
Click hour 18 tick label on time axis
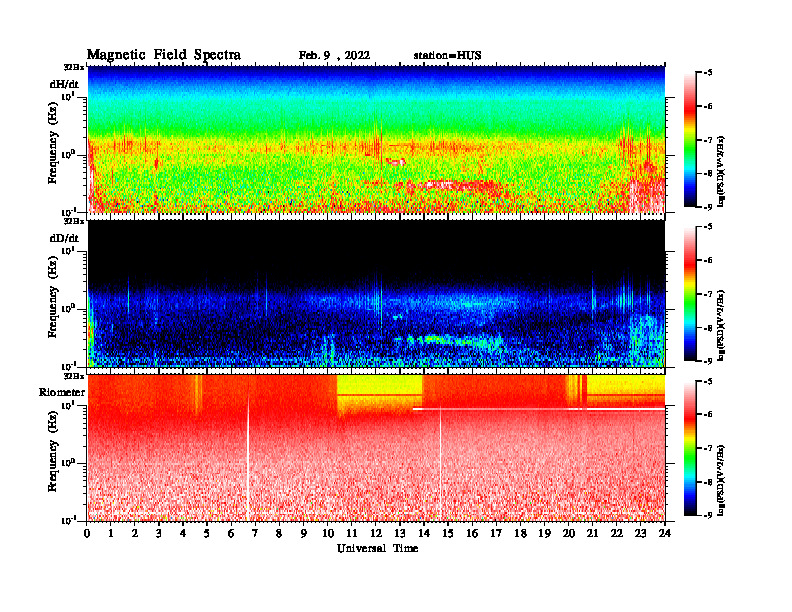click(x=520, y=533)
